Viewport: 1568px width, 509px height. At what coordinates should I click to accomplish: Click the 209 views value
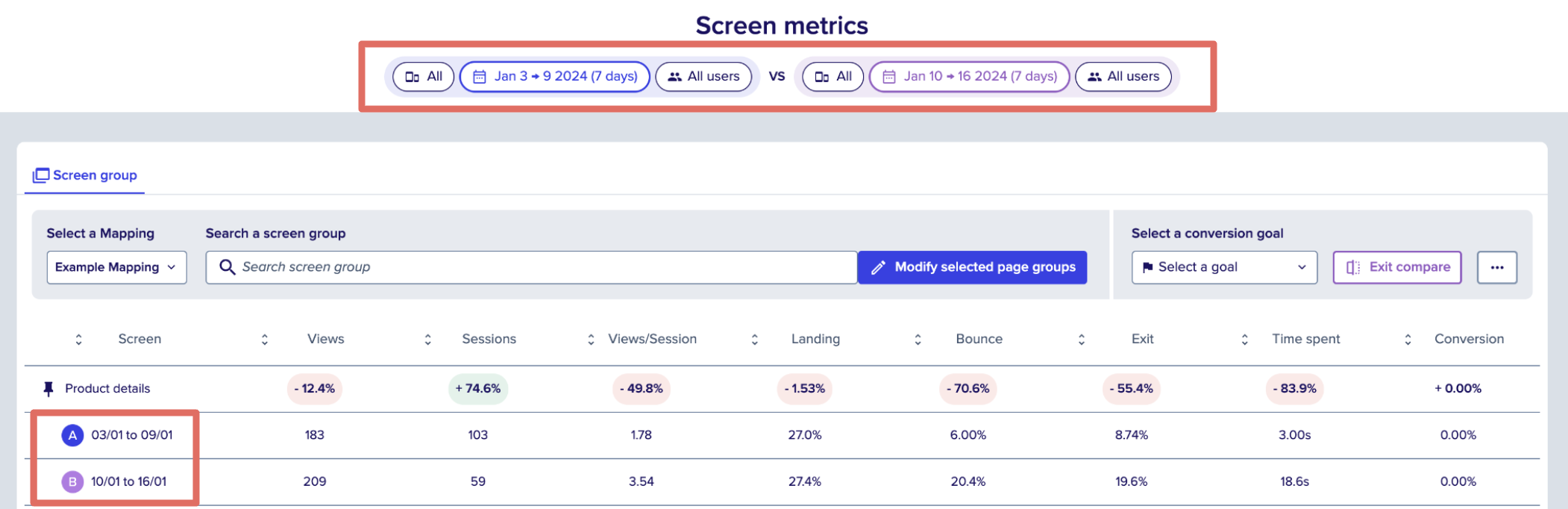pyautogui.click(x=315, y=482)
